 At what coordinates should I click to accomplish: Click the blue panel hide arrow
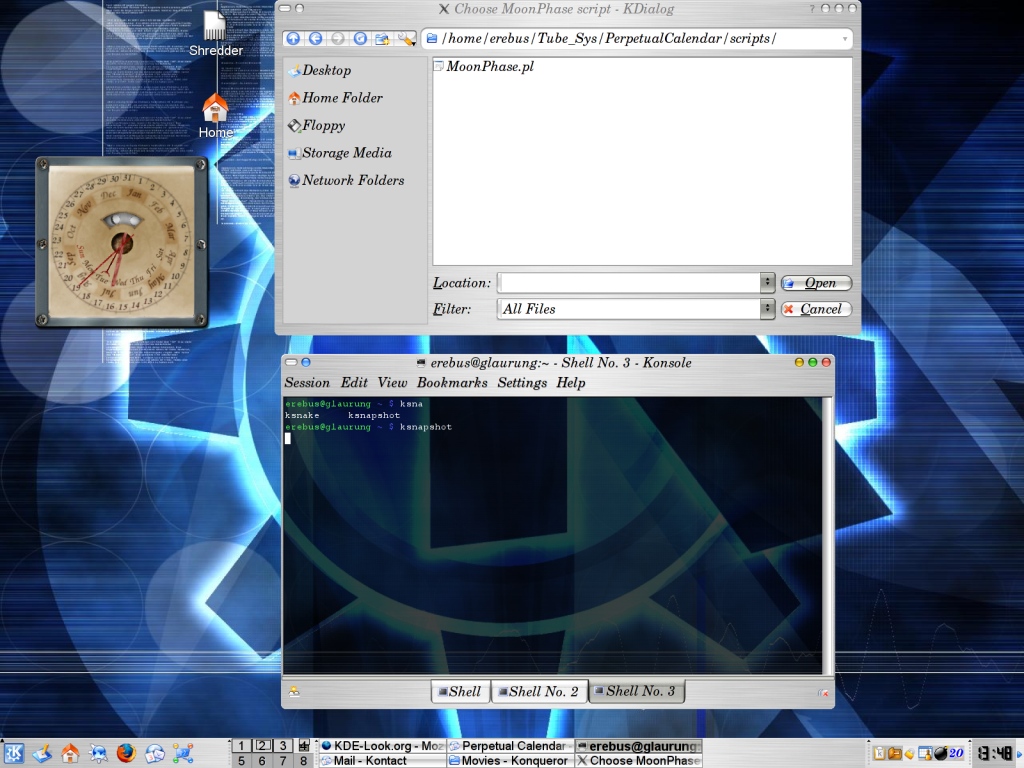(1020, 753)
